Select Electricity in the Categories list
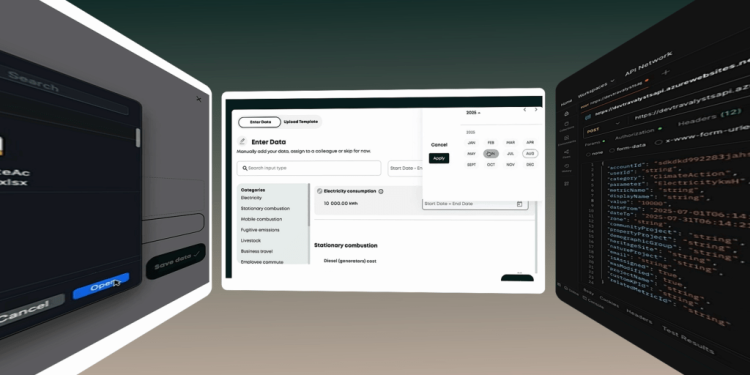Image resolution: width=750 pixels, height=375 pixels. pyautogui.click(x=251, y=198)
